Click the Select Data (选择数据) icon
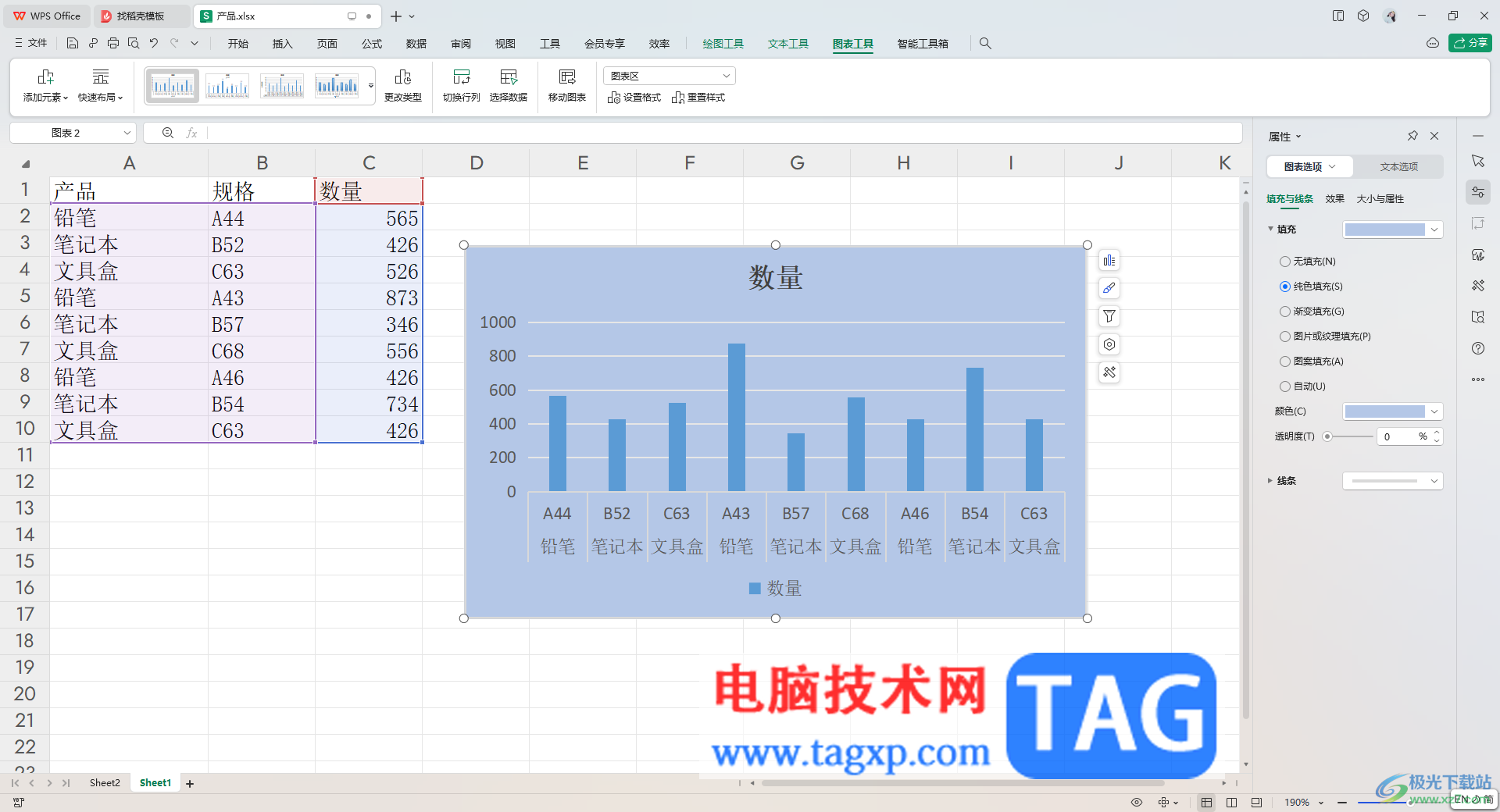 [x=509, y=77]
